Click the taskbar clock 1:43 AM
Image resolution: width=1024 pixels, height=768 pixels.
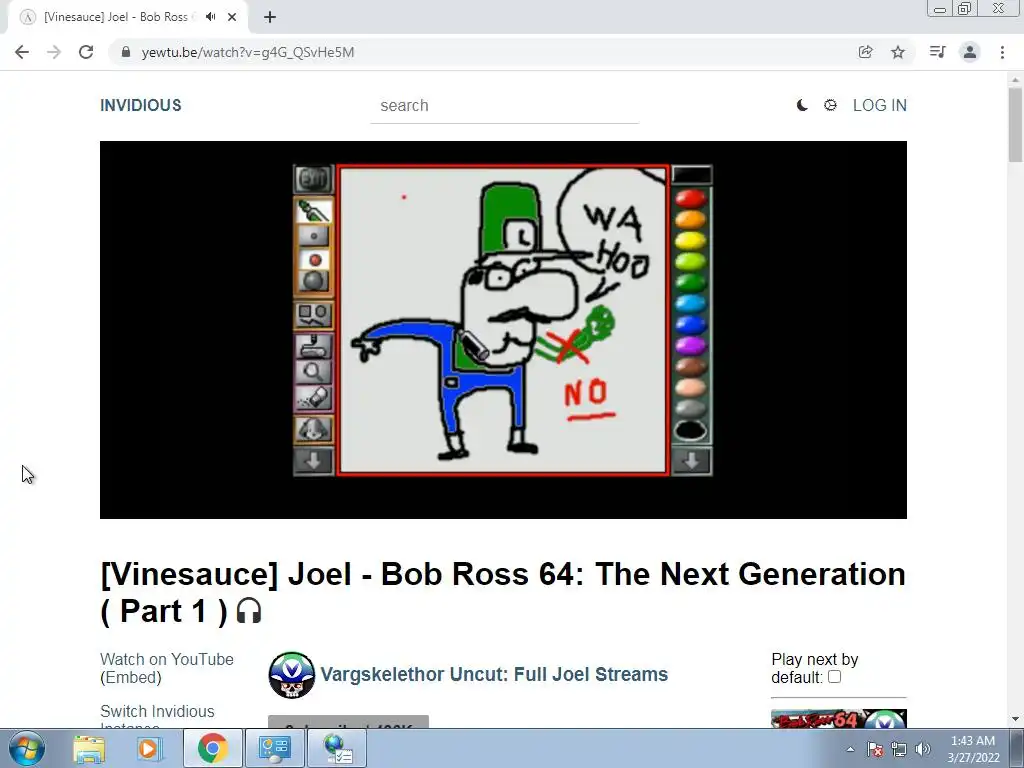coord(973,749)
